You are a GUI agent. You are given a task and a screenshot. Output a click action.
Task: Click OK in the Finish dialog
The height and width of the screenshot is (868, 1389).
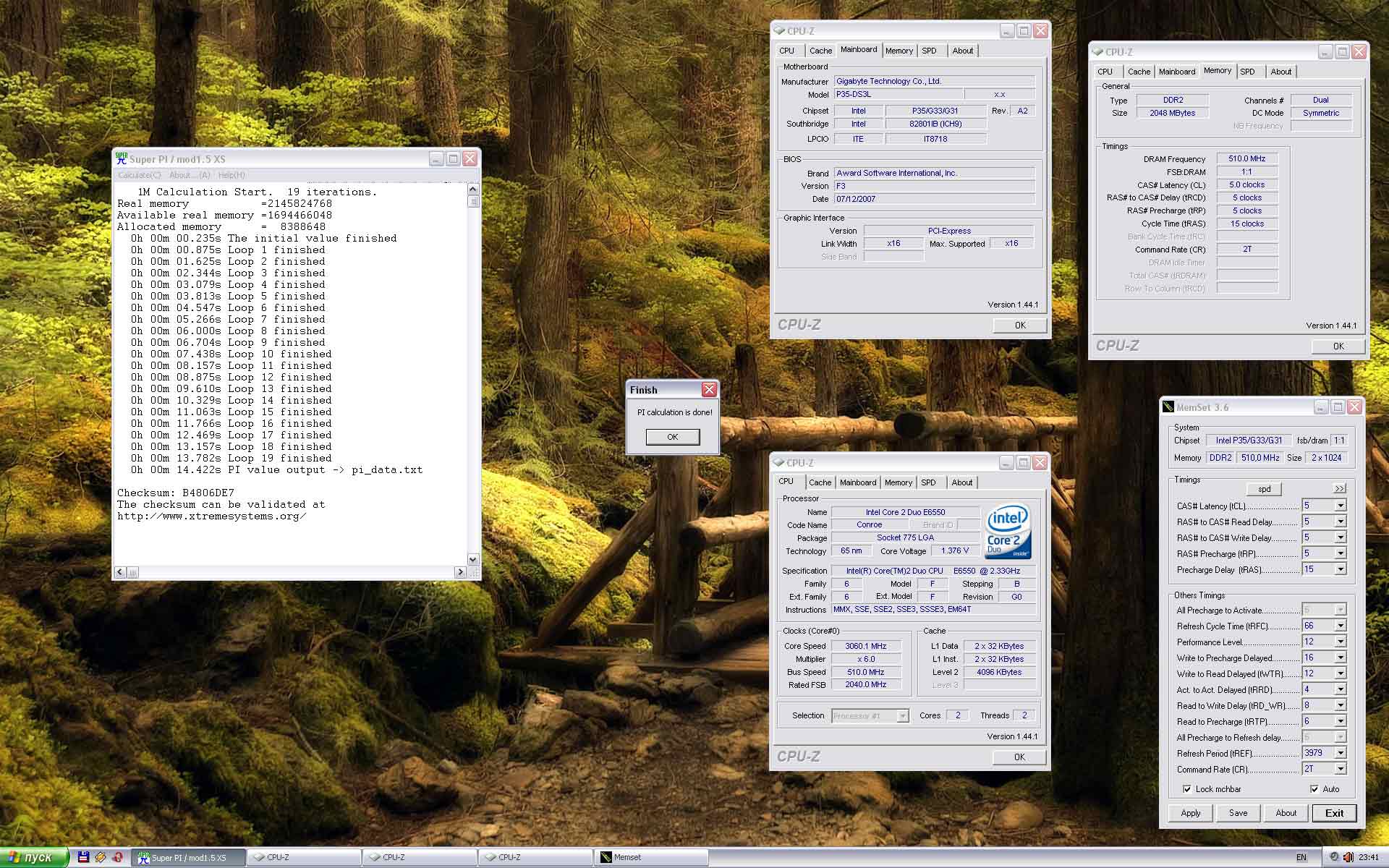[x=673, y=437]
